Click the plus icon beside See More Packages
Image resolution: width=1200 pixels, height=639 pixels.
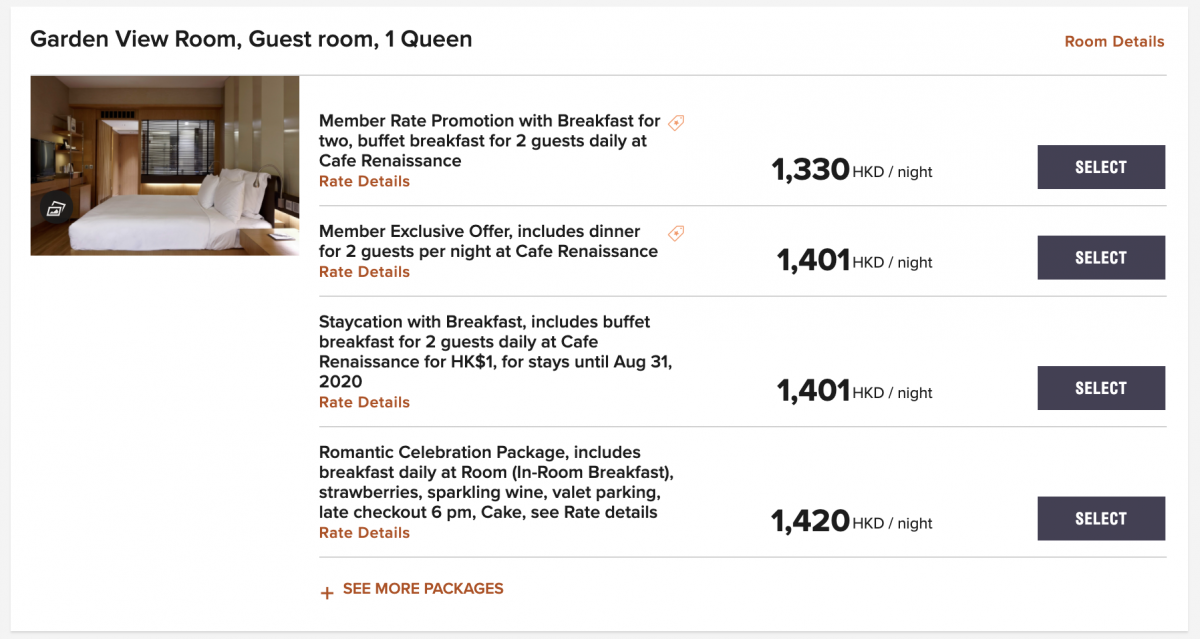pos(326,592)
